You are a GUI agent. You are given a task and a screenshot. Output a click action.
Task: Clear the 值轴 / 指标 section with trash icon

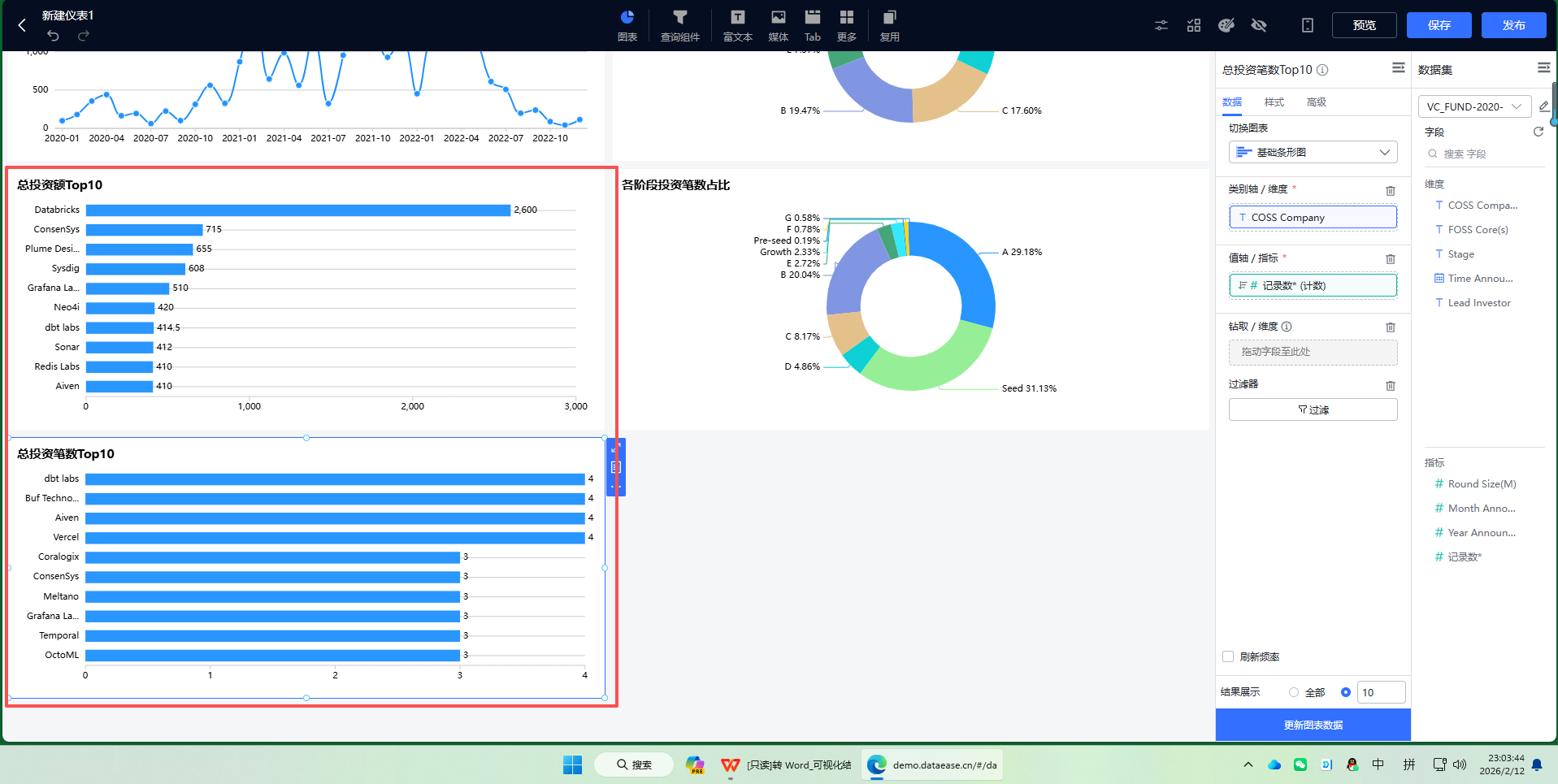(1391, 258)
